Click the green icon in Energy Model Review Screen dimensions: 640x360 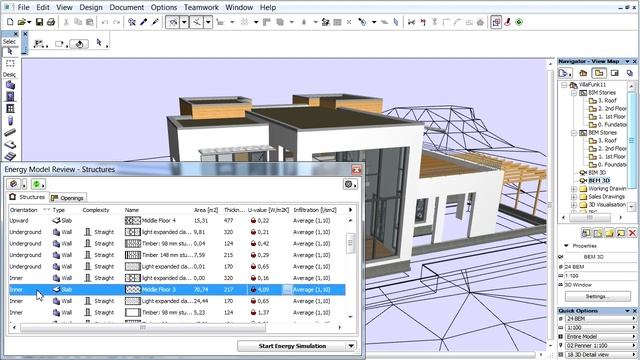pyautogui.click(x=36, y=184)
